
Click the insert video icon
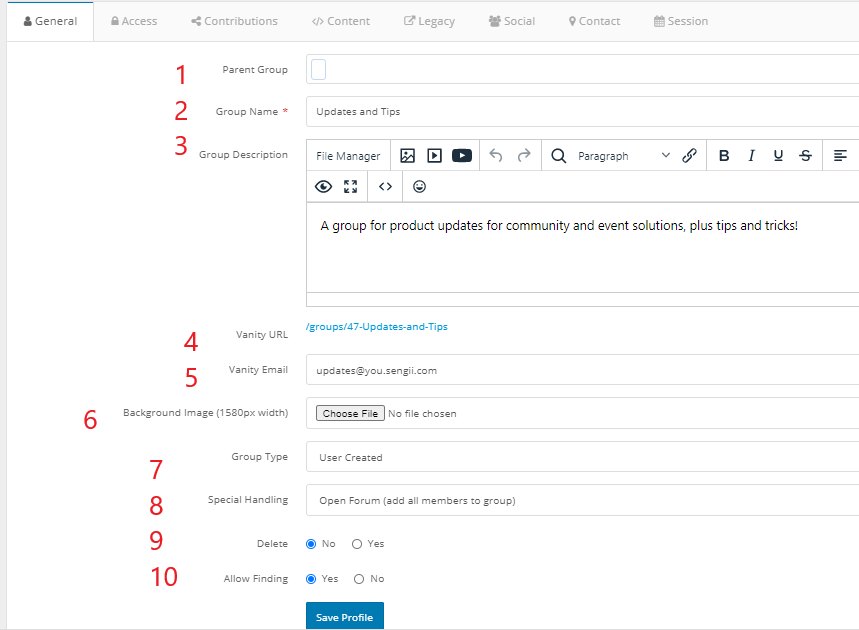[434, 156]
